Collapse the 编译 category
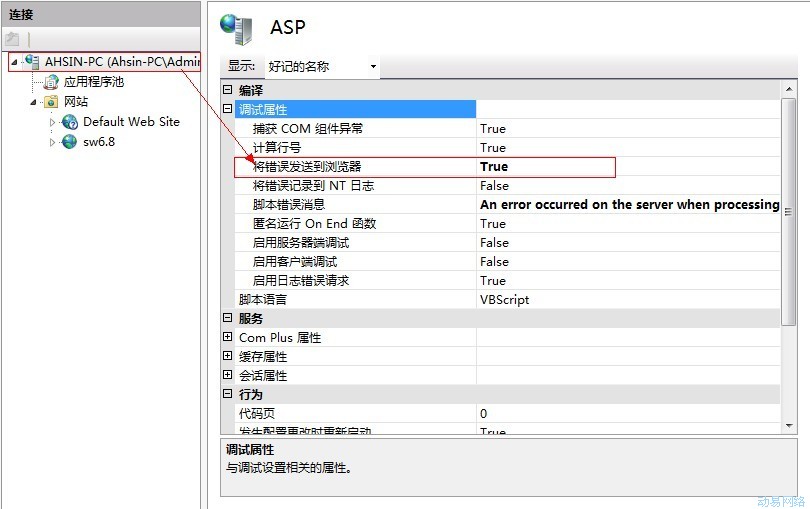This screenshot has height=509, width=810. [228, 91]
